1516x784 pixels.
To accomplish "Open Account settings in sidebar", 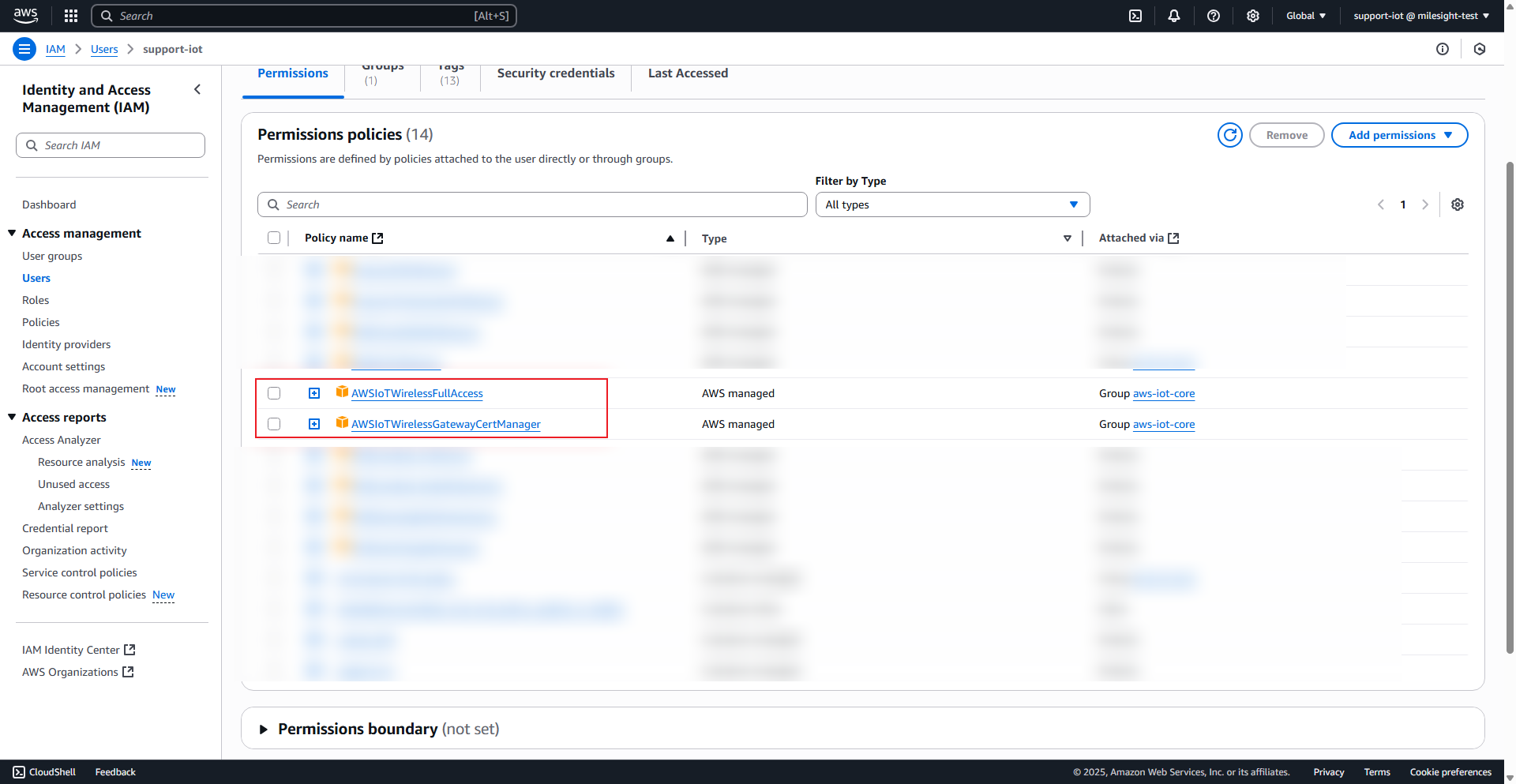I will coord(63,366).
